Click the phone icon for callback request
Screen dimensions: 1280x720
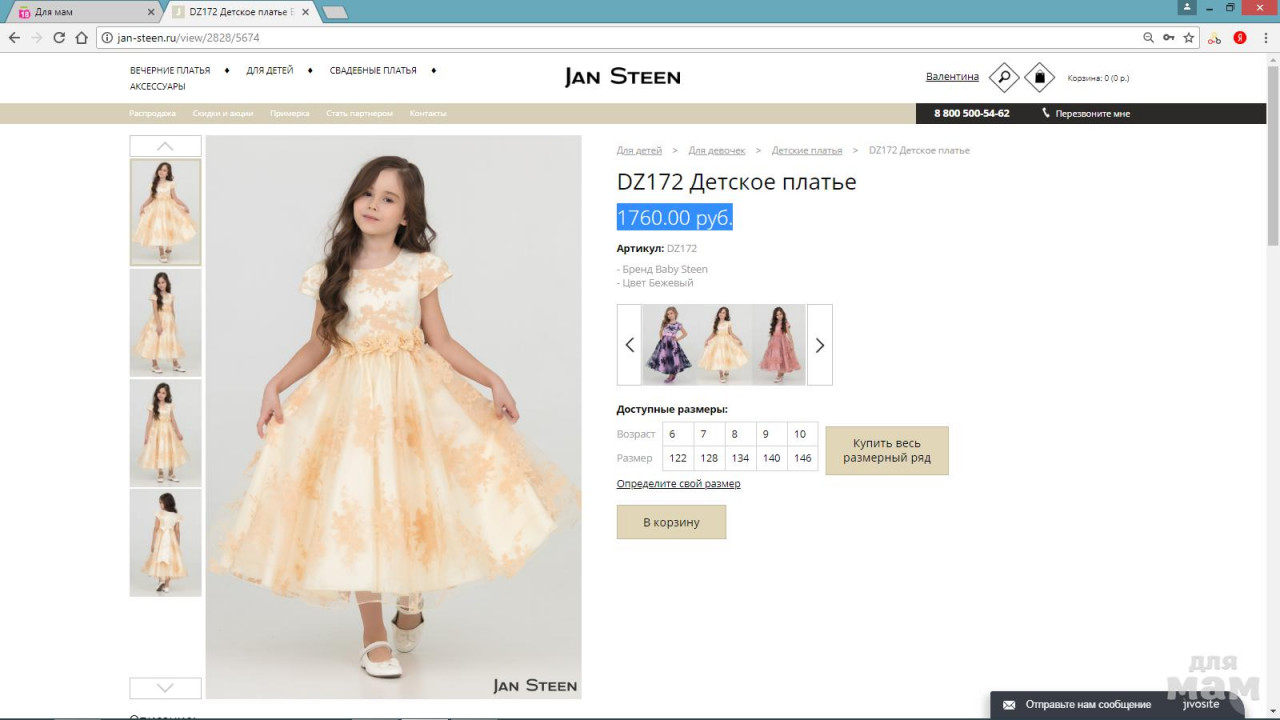pos(1046,113)
